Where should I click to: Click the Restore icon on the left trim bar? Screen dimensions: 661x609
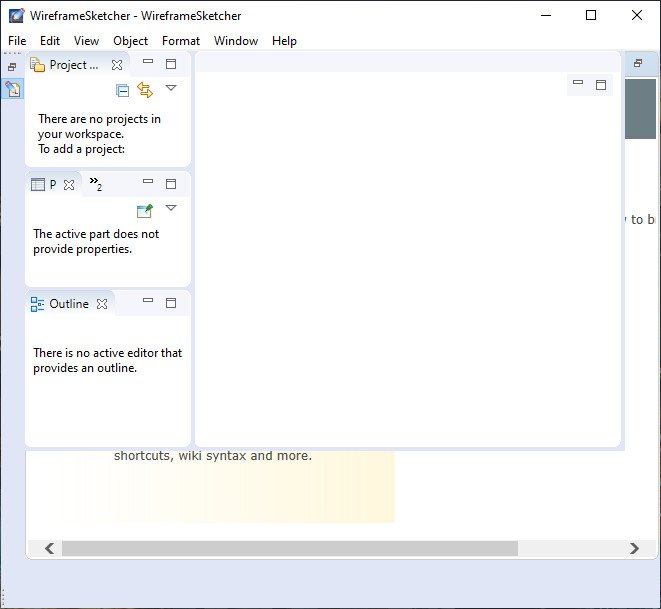[x=12, y=66]
